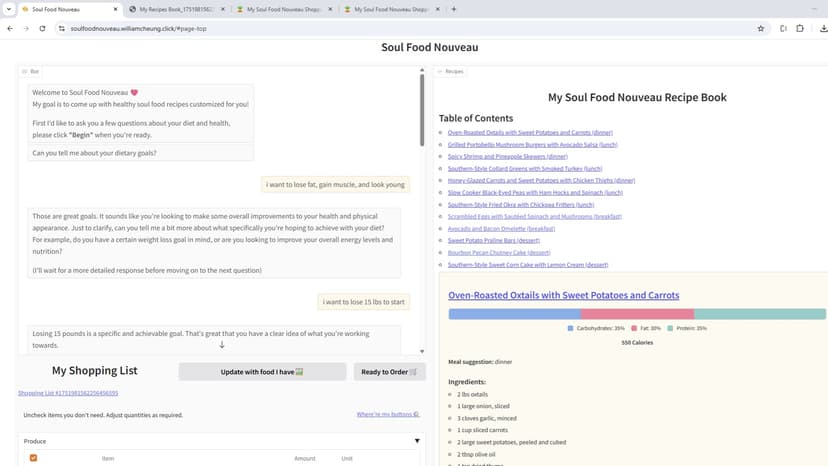Click Update with food I have button
The image size is (828, 466).
(262, 372)
